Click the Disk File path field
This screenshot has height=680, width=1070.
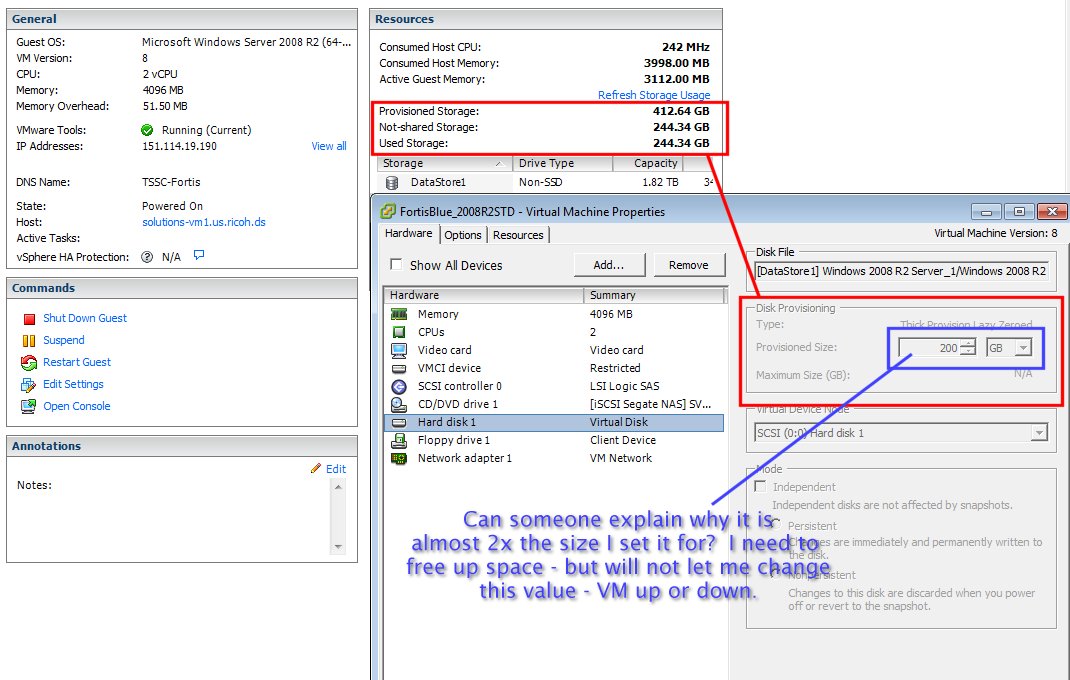(x=901, y=271)
